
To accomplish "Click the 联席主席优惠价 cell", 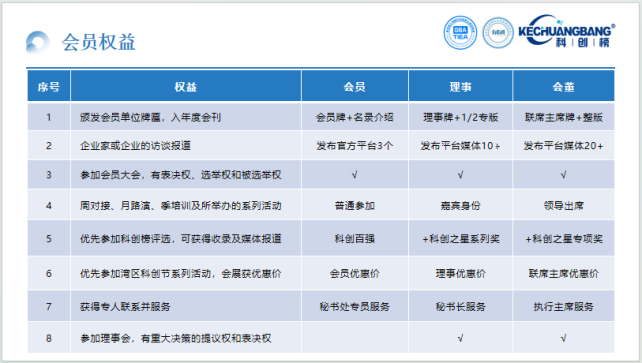I will point(563,273).
